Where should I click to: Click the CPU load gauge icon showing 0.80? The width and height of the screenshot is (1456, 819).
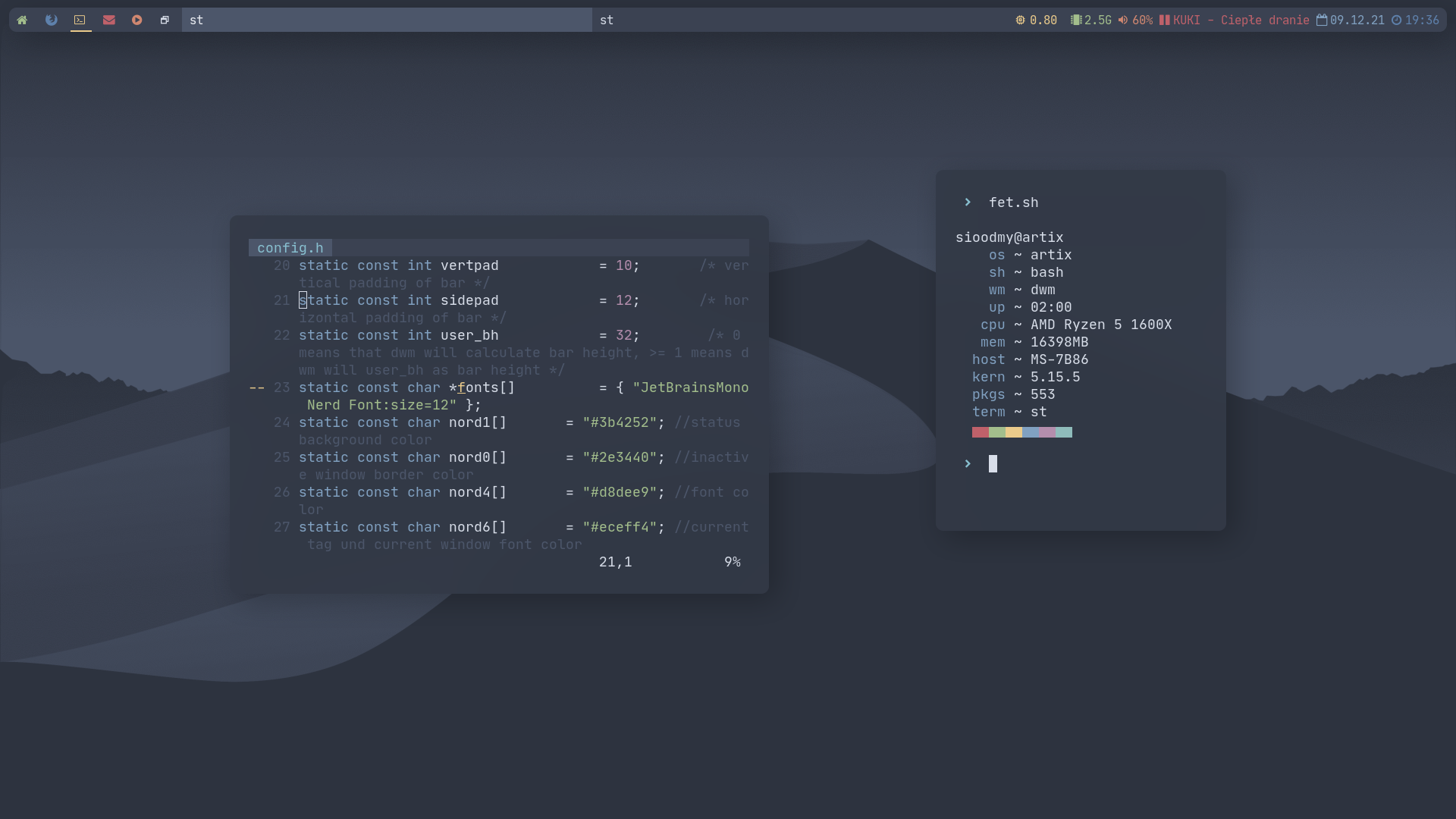coord(1021,20)
